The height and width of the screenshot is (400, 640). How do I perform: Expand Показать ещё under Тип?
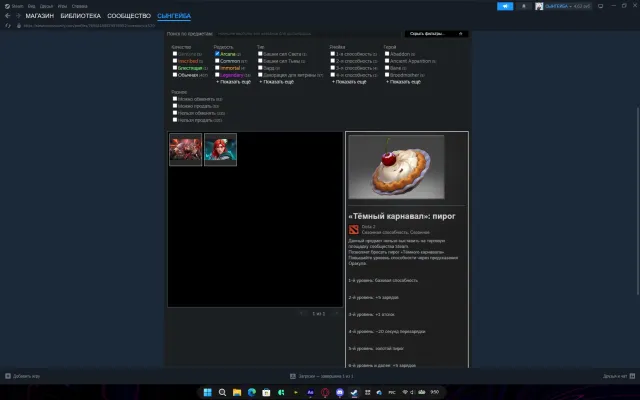point(276,82)
